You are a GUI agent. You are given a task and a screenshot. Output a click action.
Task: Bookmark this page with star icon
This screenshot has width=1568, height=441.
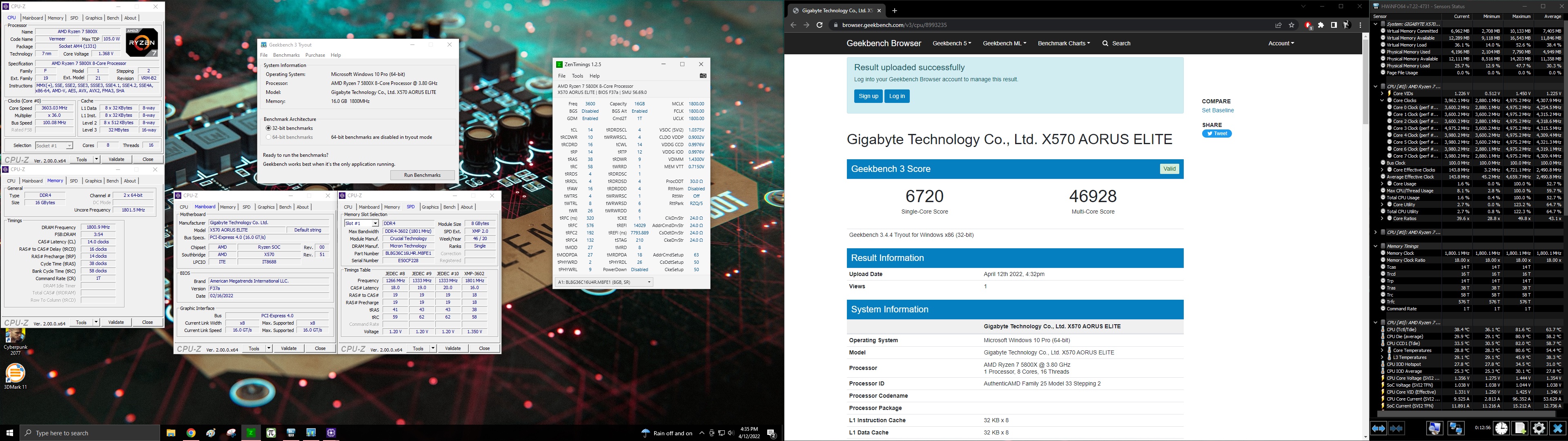coord(1292,25)
